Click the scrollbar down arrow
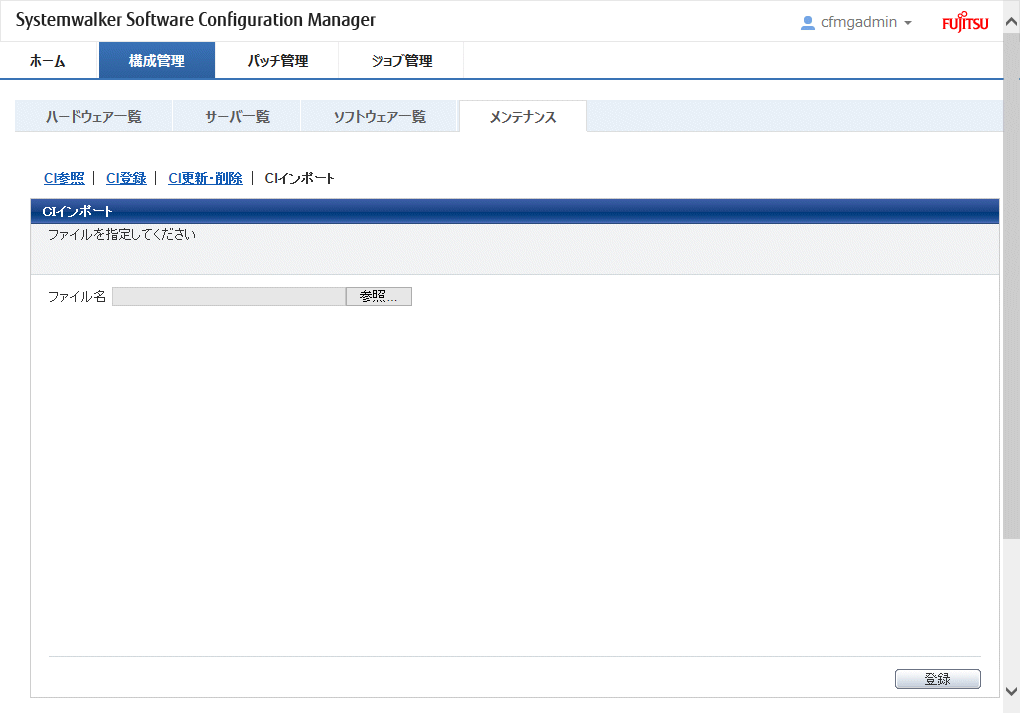Viewport: 1020px width, 713px height. click(1011, 691)
